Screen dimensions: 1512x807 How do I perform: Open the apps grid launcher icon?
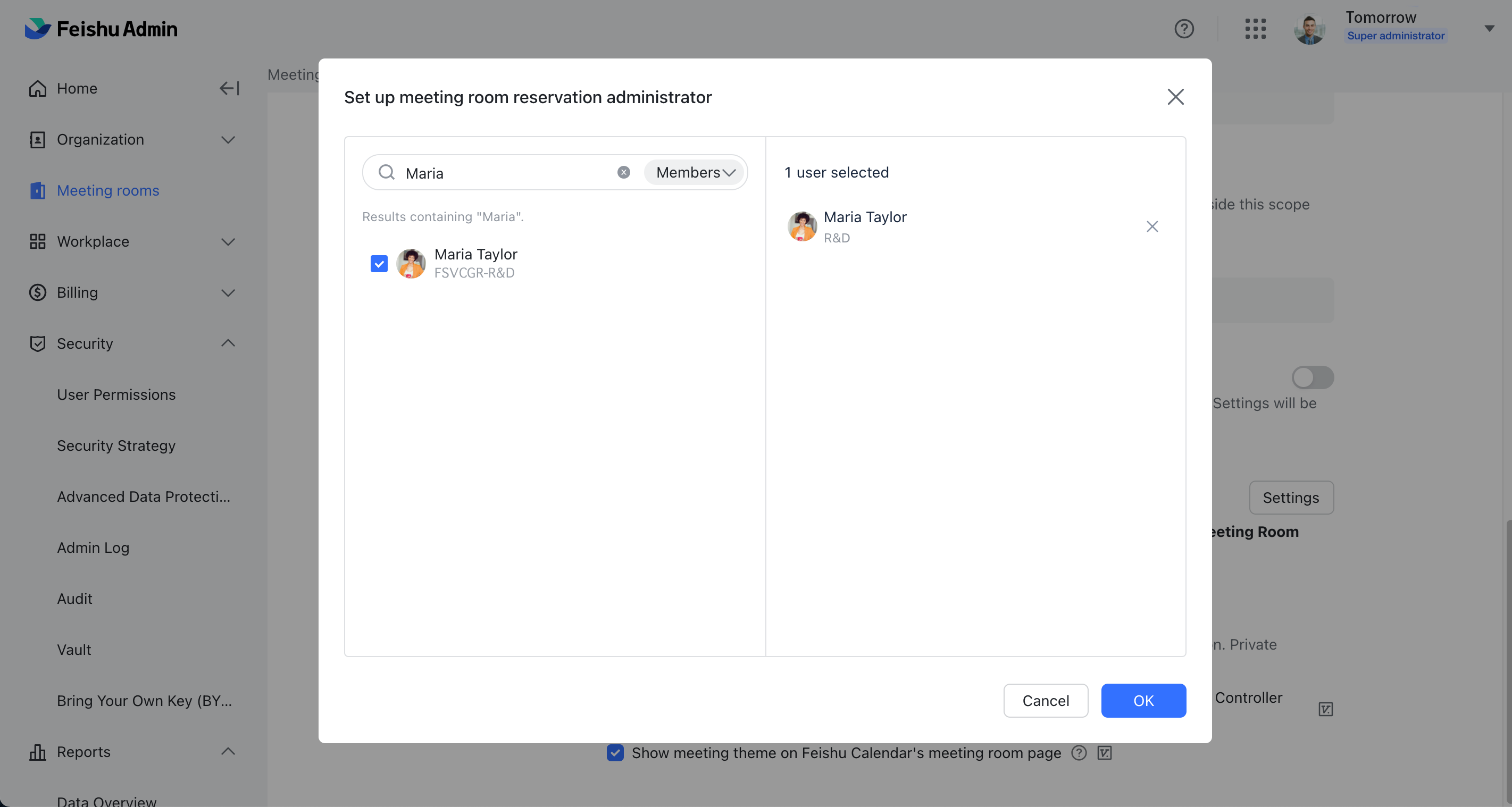1255,29
